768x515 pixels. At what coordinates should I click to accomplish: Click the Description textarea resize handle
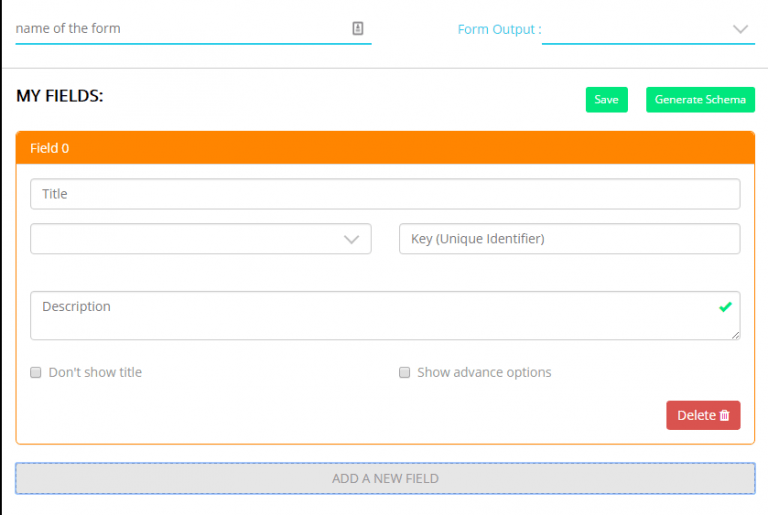click(735, 335)
